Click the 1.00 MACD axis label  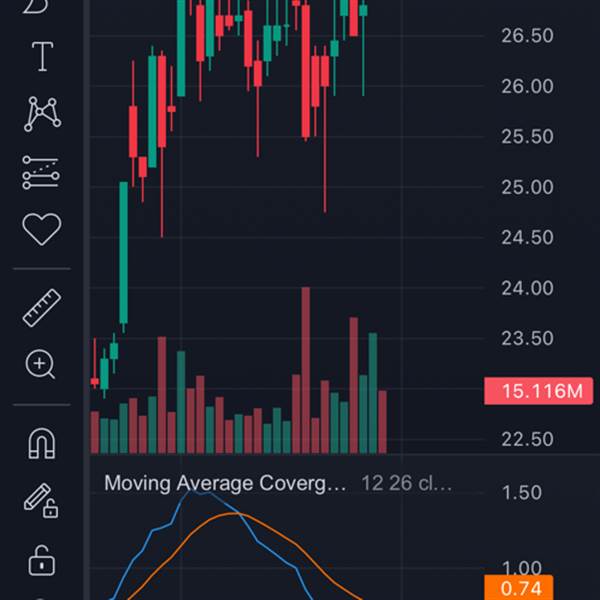click(522, 567)
